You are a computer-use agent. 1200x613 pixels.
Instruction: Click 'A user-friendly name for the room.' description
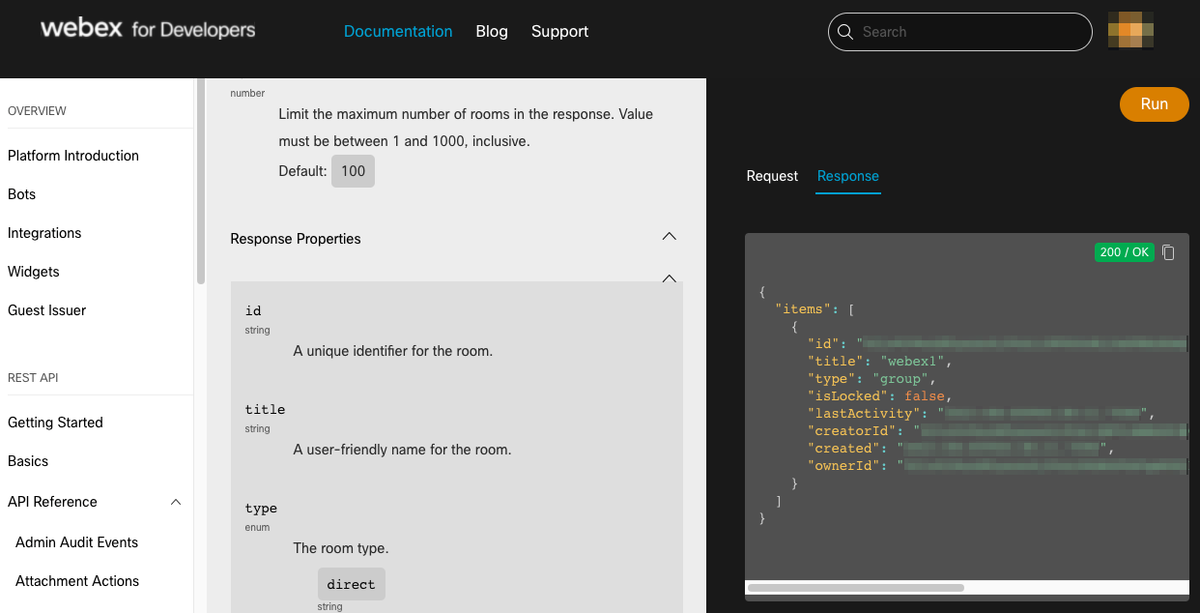coord(402,450)
